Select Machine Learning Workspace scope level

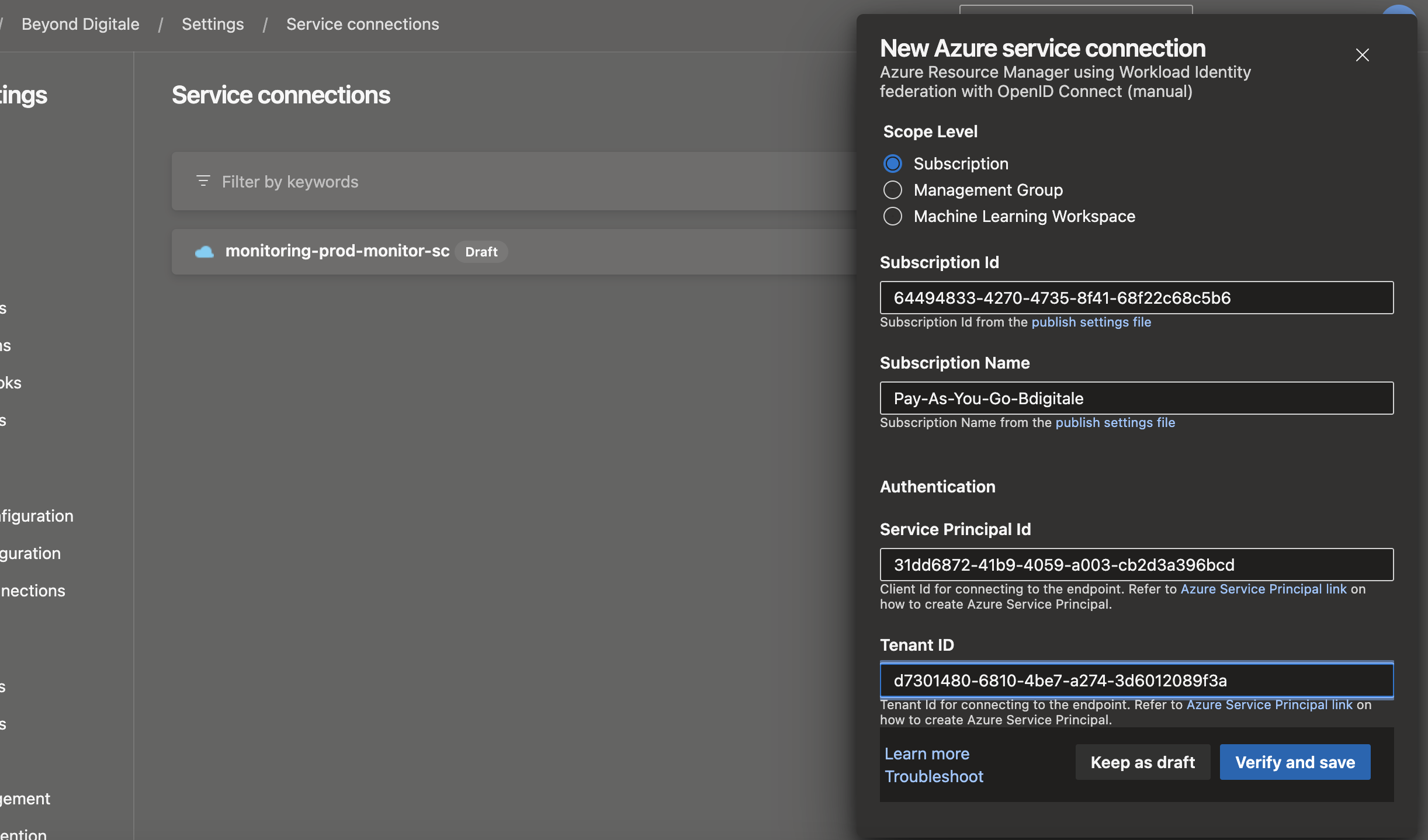pos(893,216)
